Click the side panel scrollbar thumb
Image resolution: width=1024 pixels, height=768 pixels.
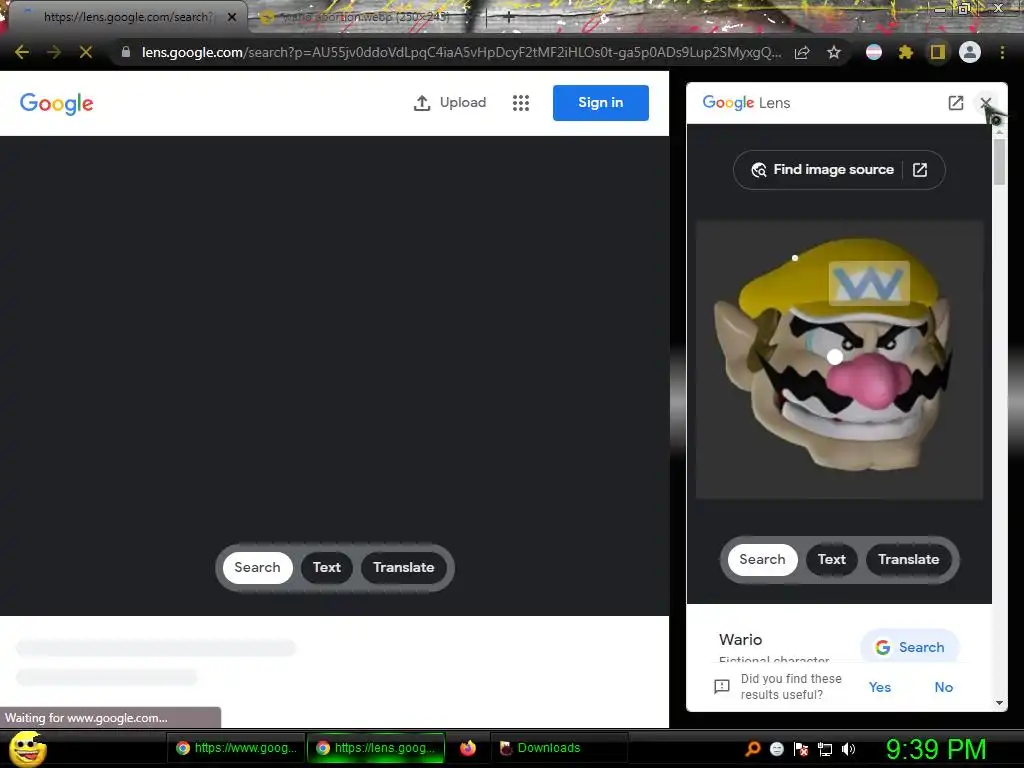point(999,161)
